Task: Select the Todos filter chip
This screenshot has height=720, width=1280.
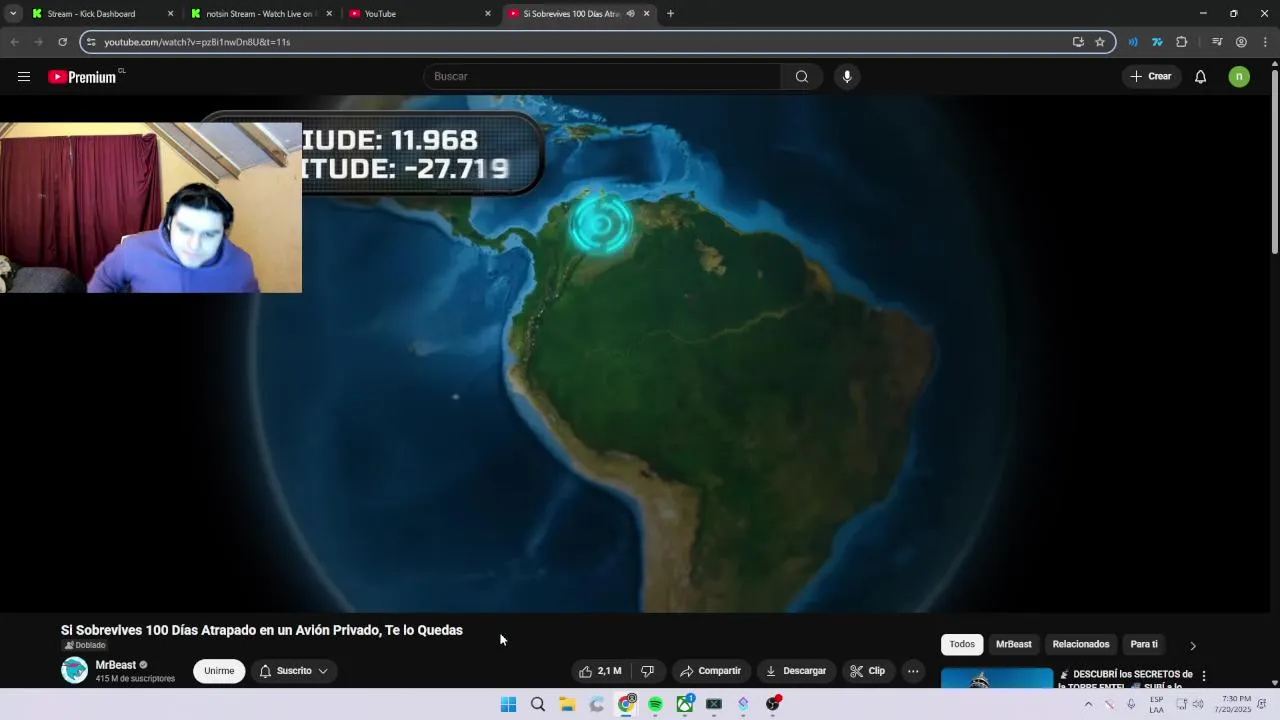Action: click(x=962, y=644)
